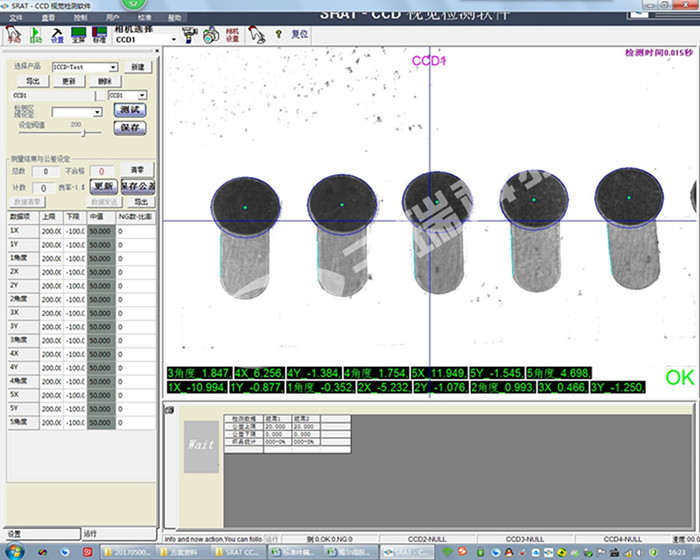
Task: Click the Save Tolerance (保存公差) button
Action: [x=138, y=186]
